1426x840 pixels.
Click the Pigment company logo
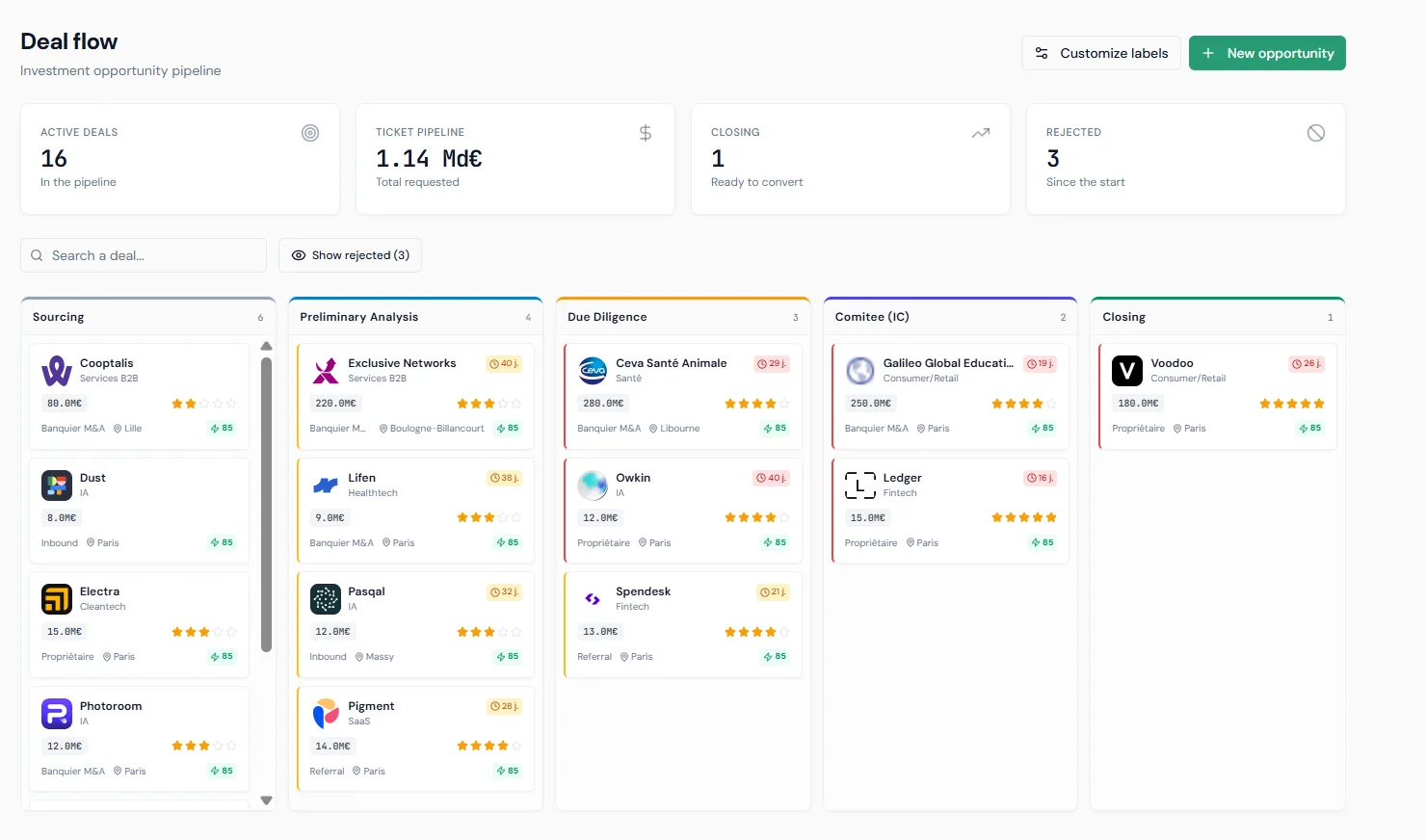pyautogui.click(x=326, y=714)
